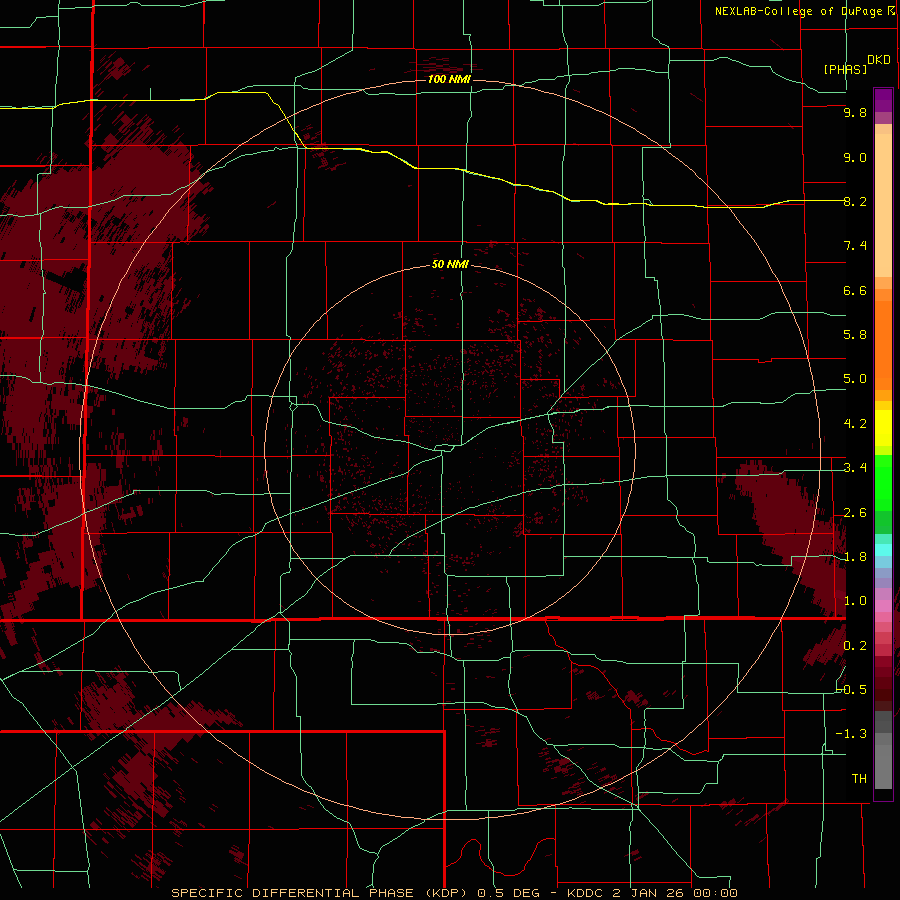Pick the cyan segment of the color bar

[x=883, y=550]
